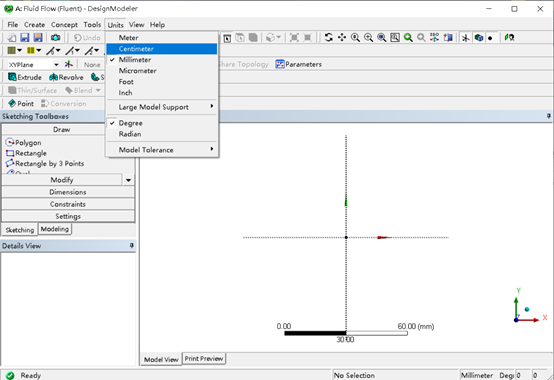Open the Settings toolbox

click(68, 216)
